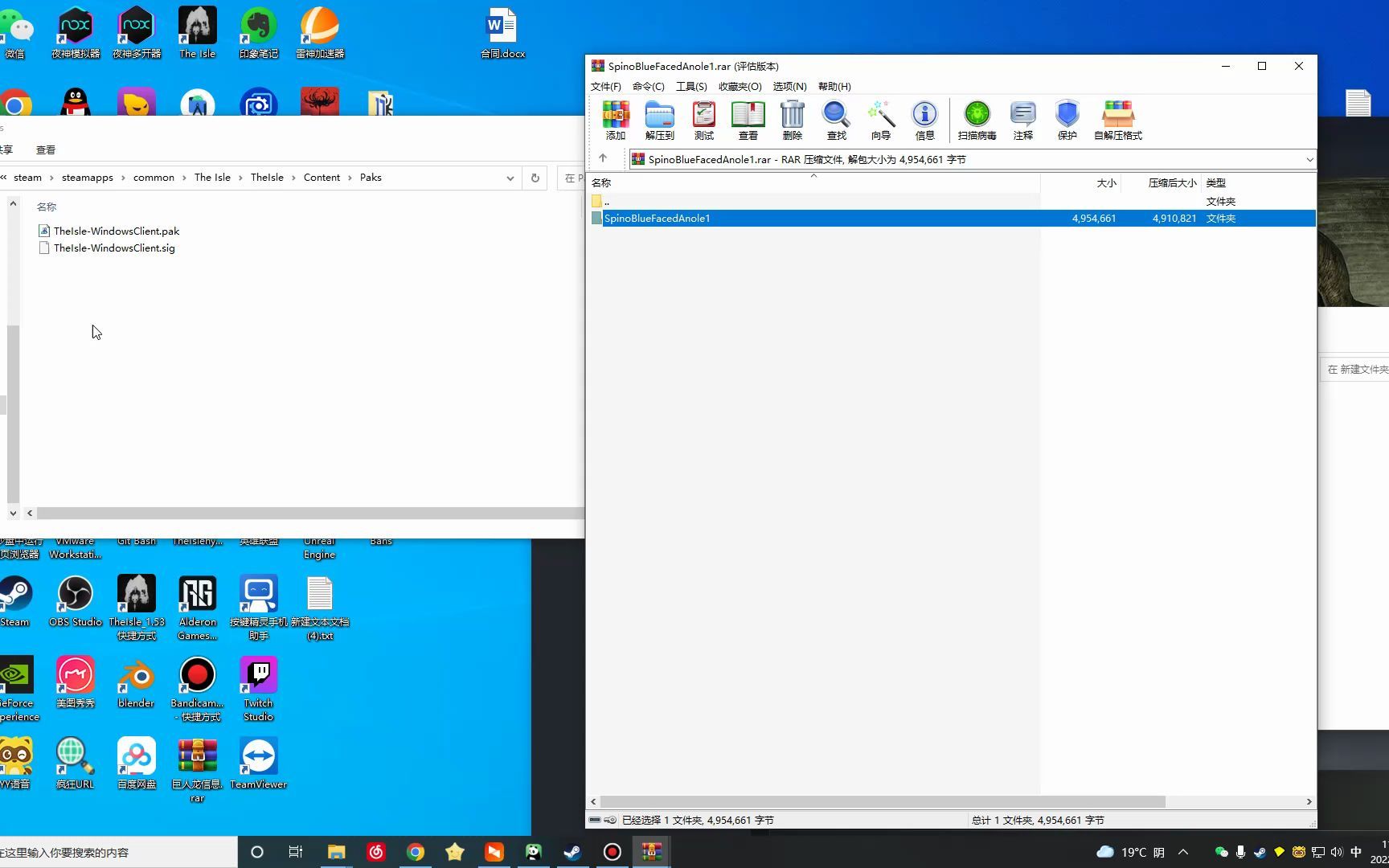Click WinRAR scrollbar right arrow

(x=1309, y=801)
